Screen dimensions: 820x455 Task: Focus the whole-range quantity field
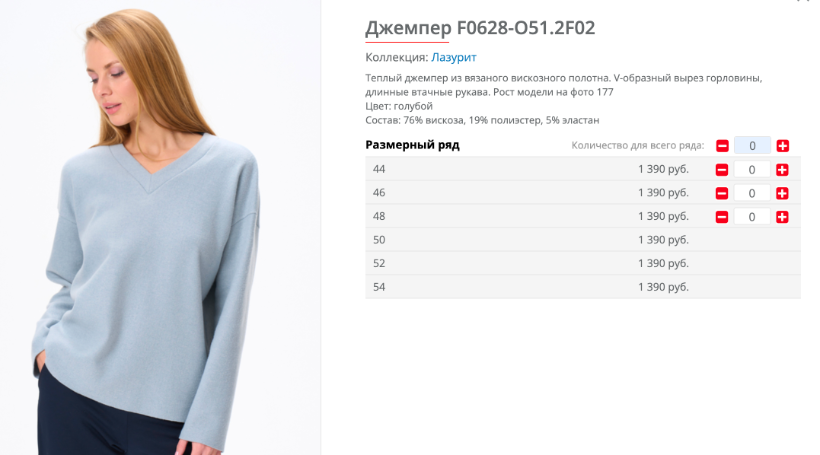[752, 145]
